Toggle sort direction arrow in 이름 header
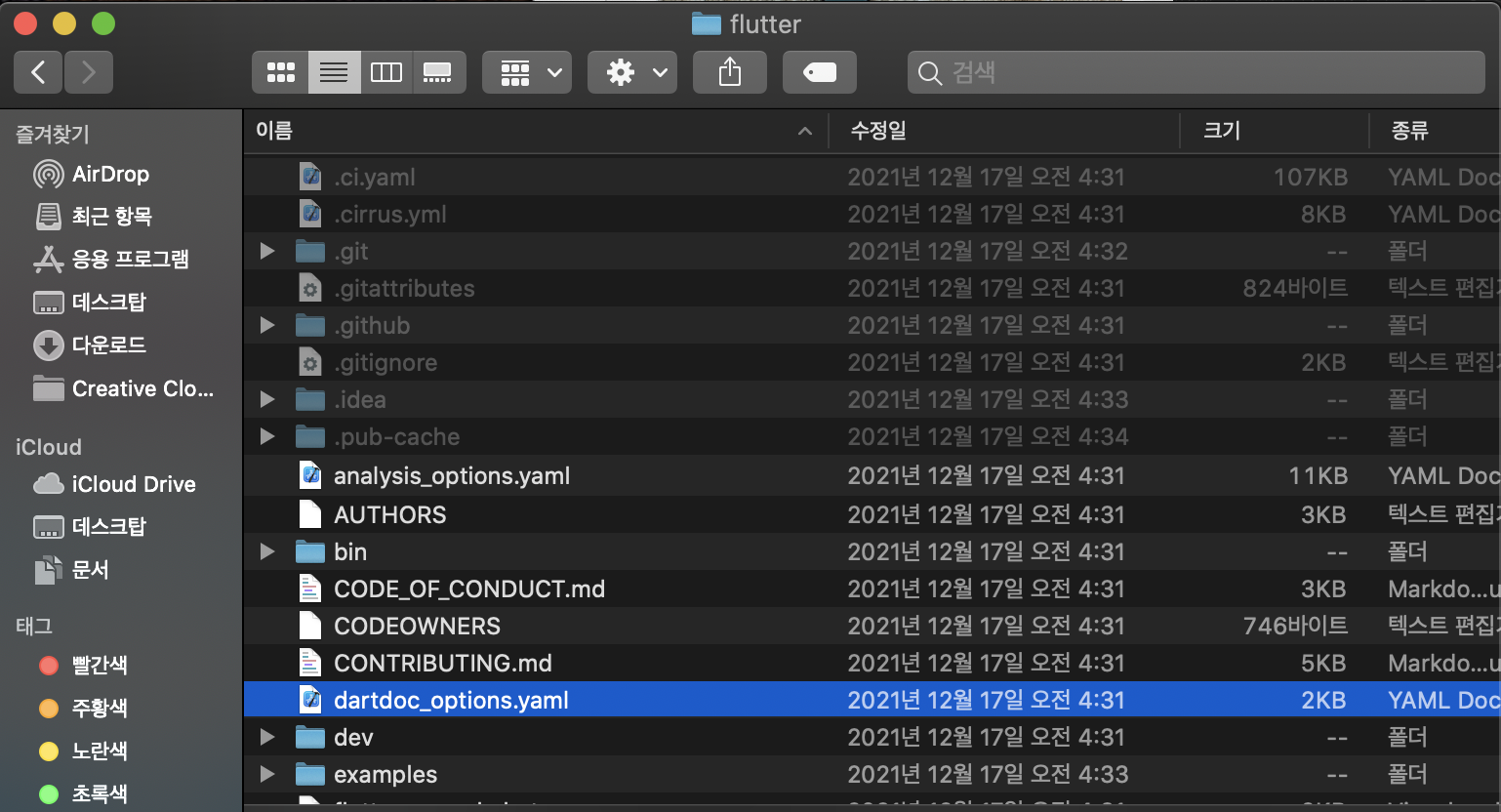 click(805, 131)
